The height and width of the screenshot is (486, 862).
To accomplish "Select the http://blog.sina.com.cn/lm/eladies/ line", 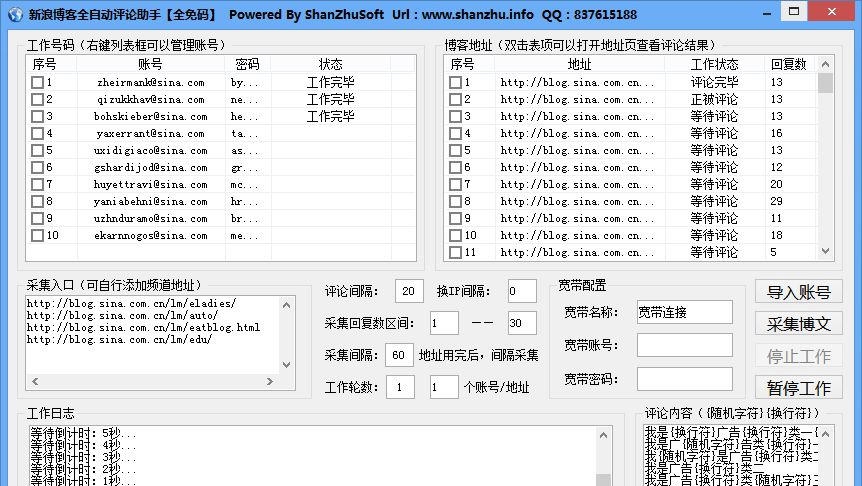I will click(131, 303).
